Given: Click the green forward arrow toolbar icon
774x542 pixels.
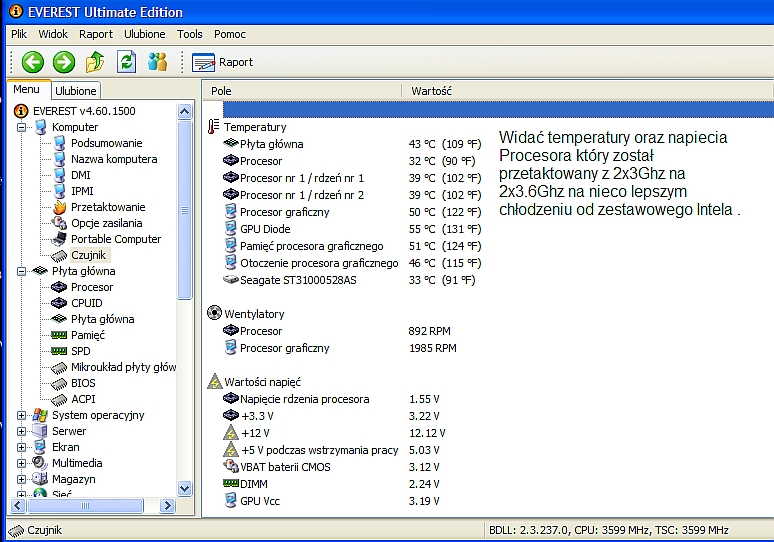Looking at the screenshot, I should (x=64, y=62).
